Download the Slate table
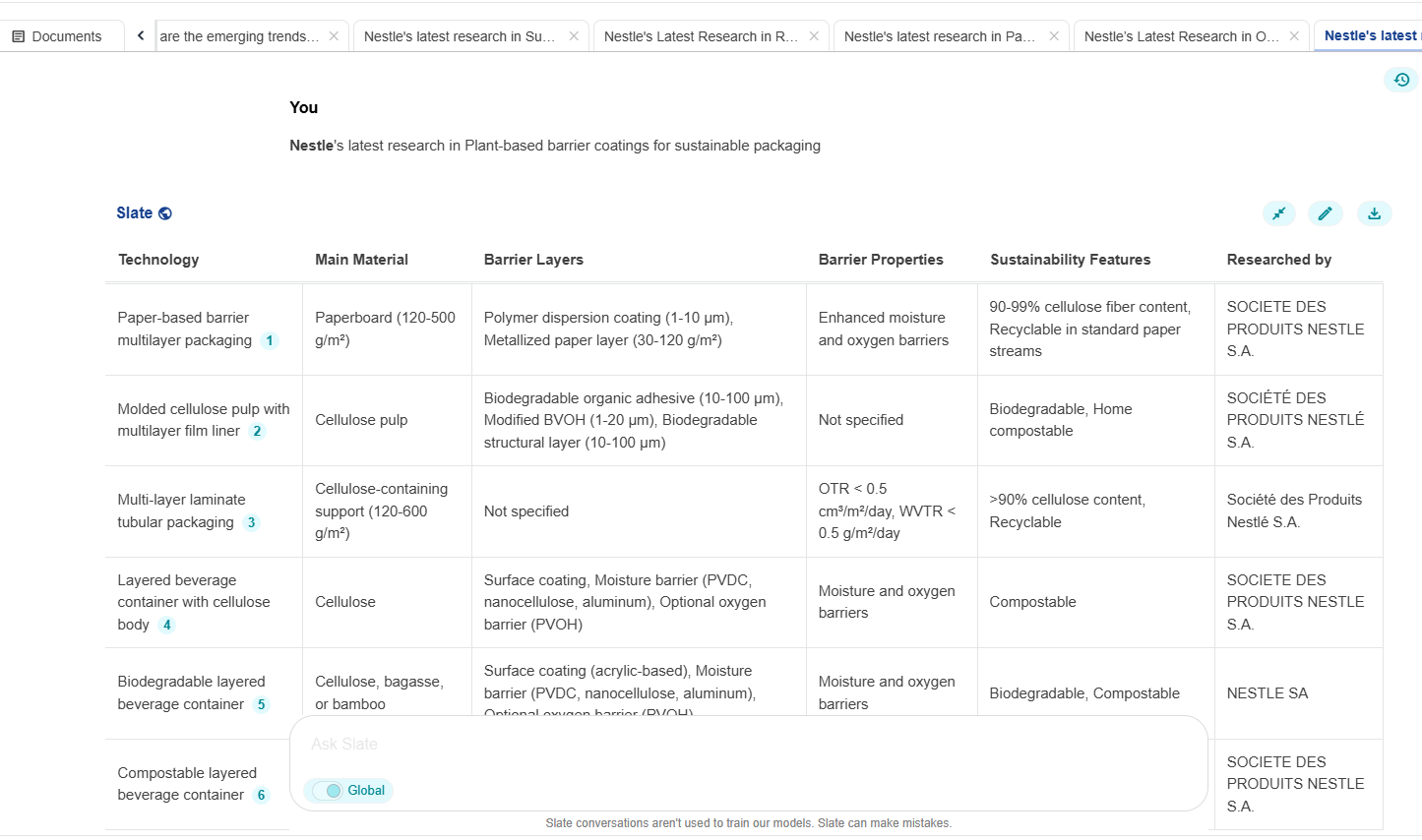1422x840 pixels. [1375, 213]
